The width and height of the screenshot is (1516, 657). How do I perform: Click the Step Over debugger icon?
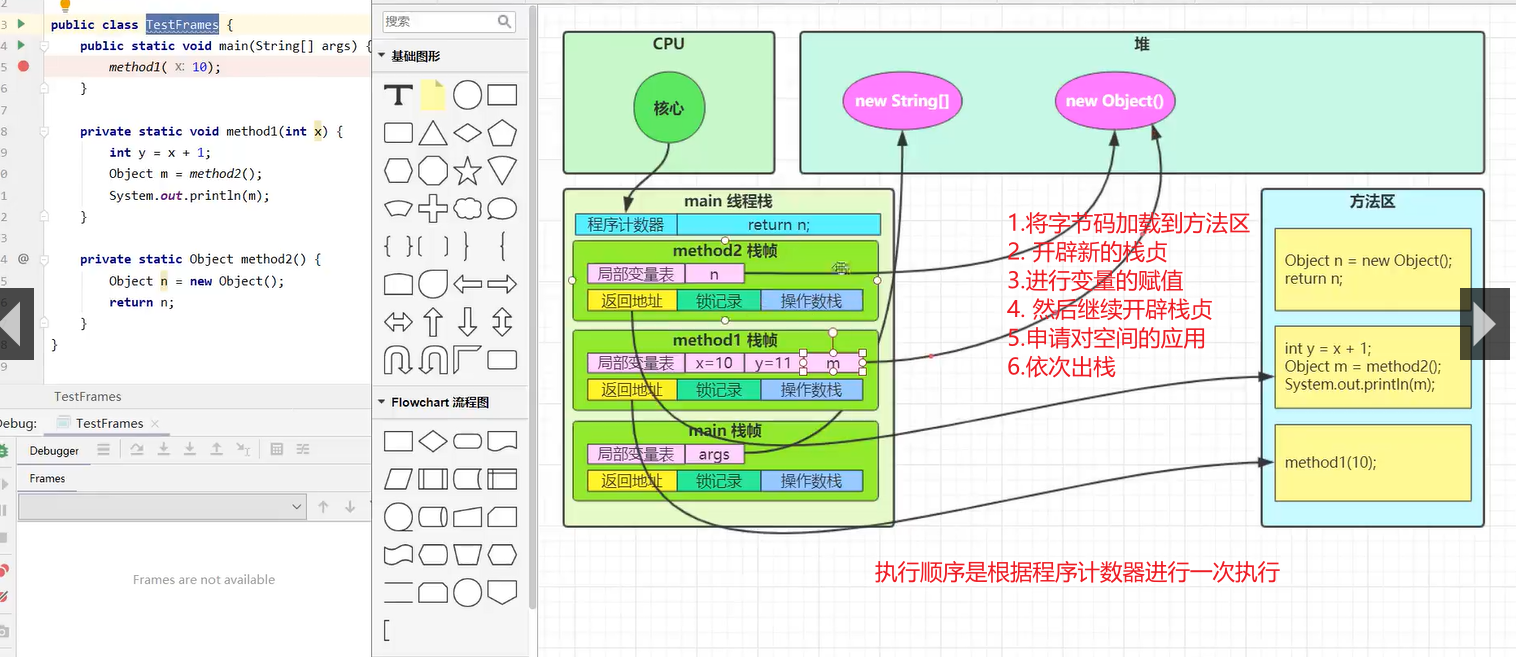coord(137,450)
